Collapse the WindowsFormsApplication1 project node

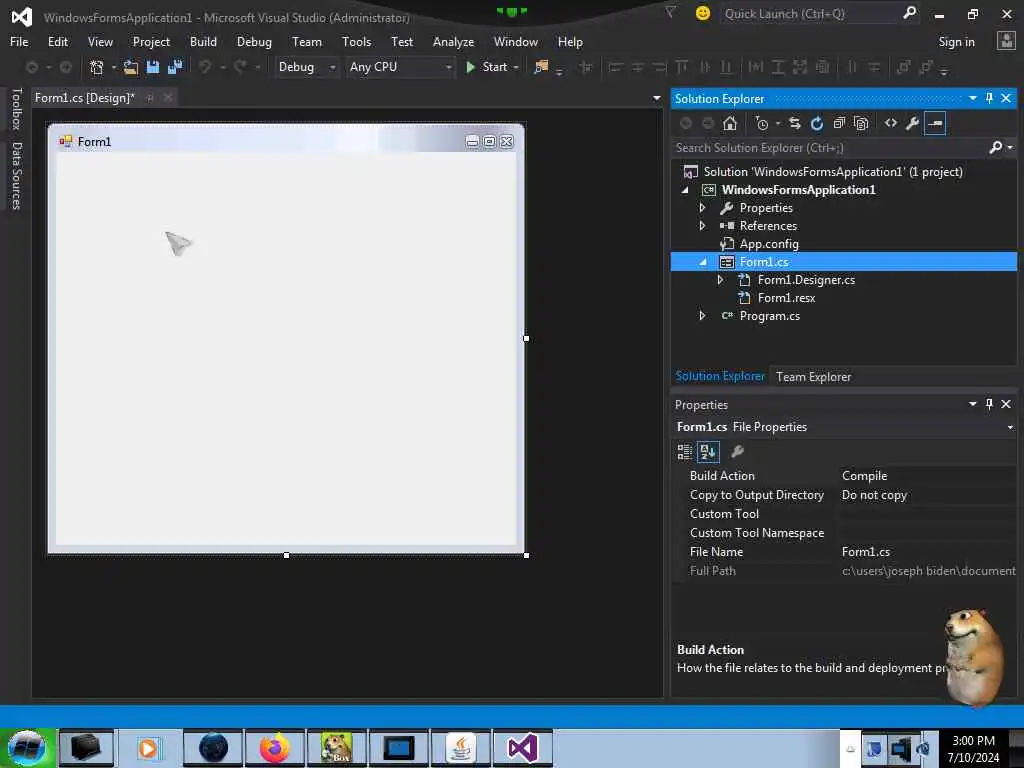684,190
